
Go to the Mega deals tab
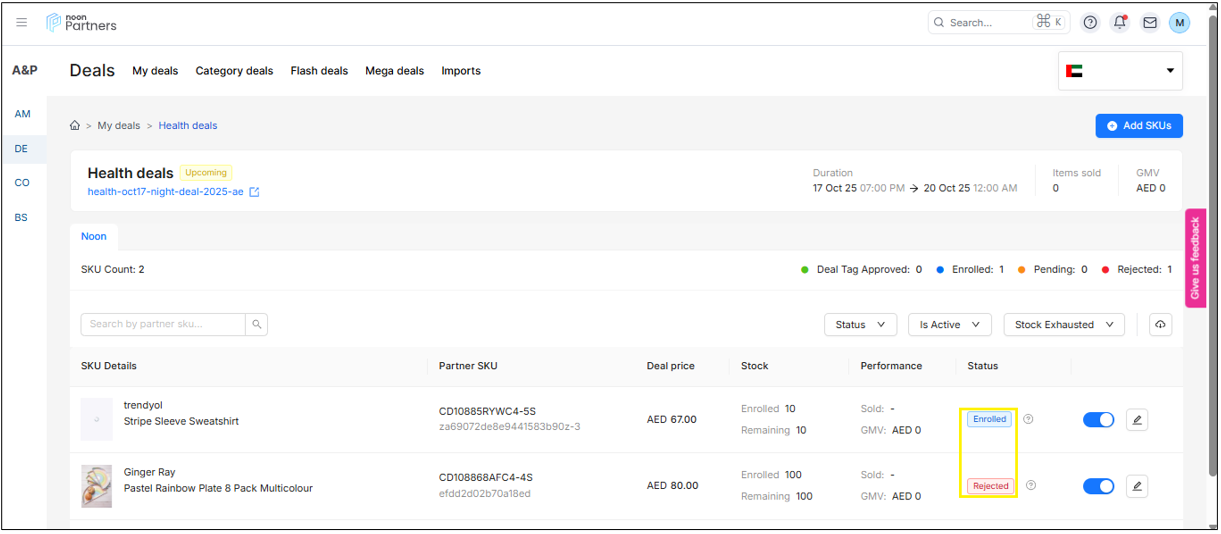(x=394, y=71)
